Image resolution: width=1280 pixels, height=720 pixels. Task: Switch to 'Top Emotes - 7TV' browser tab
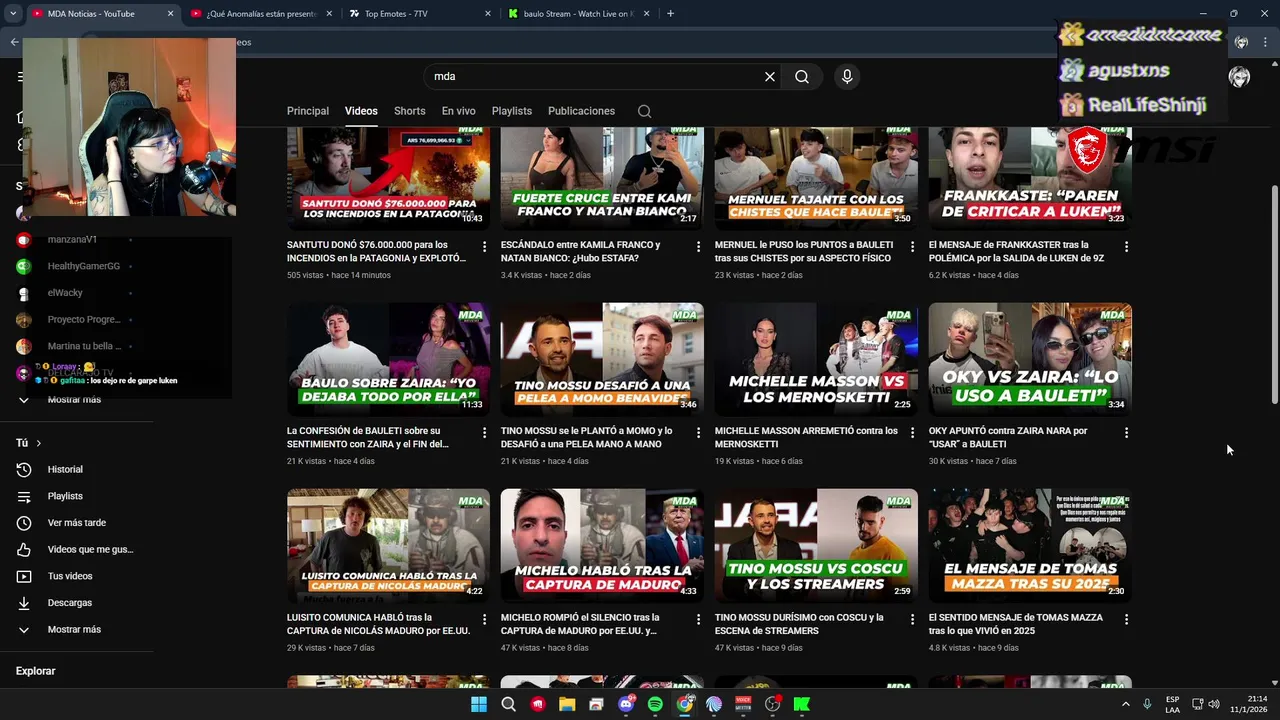[x=420, y=14]
